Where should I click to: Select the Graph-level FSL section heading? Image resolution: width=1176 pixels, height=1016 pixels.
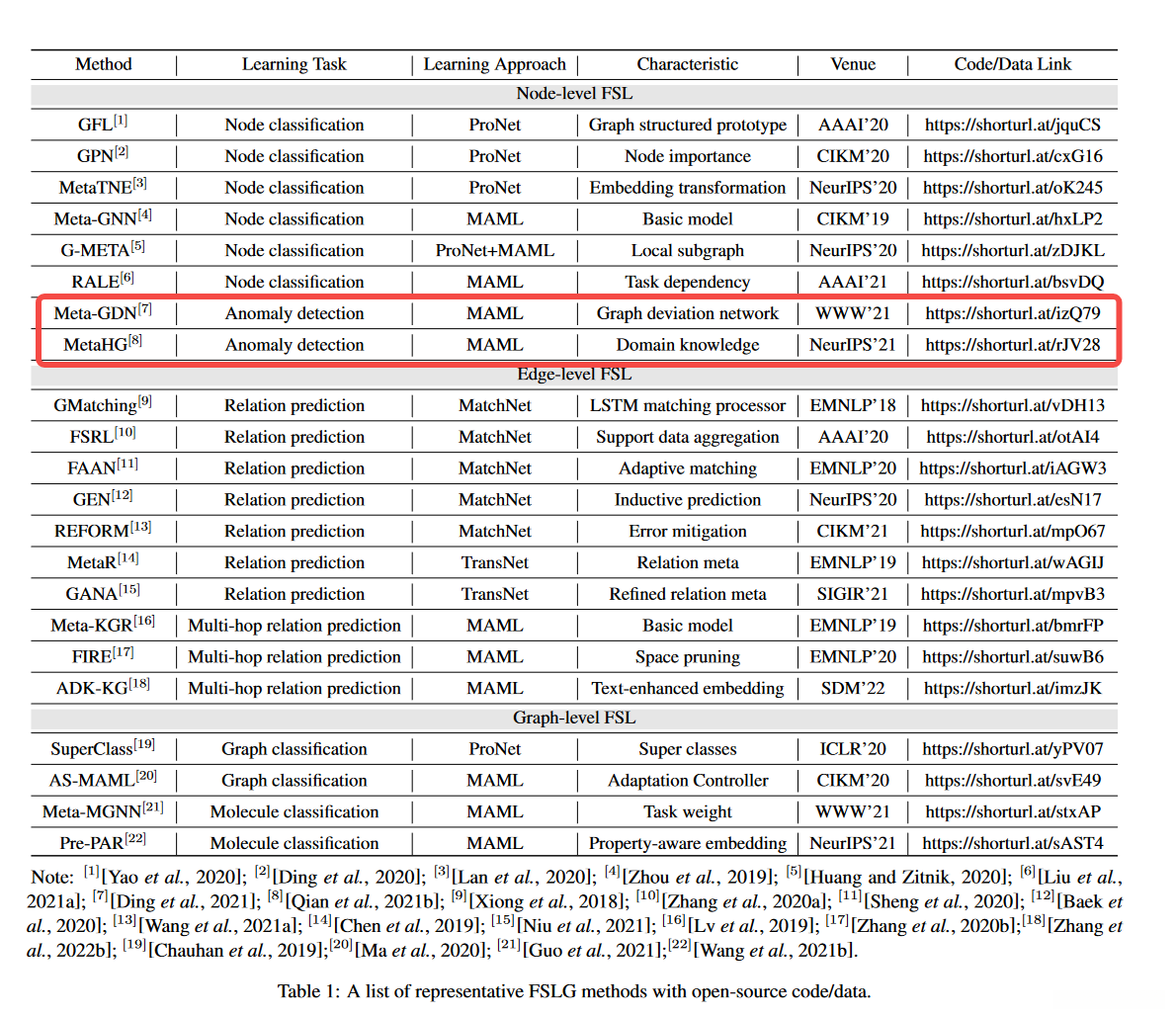tap(574, 718)
